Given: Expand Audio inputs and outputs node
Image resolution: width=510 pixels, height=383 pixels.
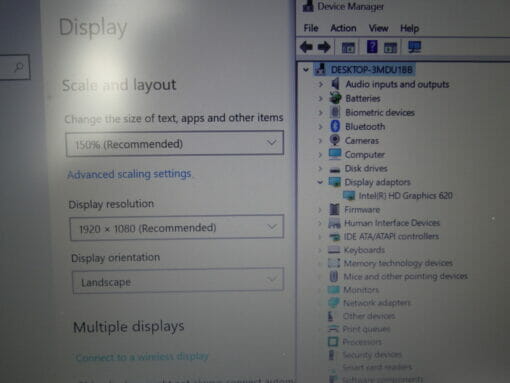Looking at the screenshot, I should 321,84.
